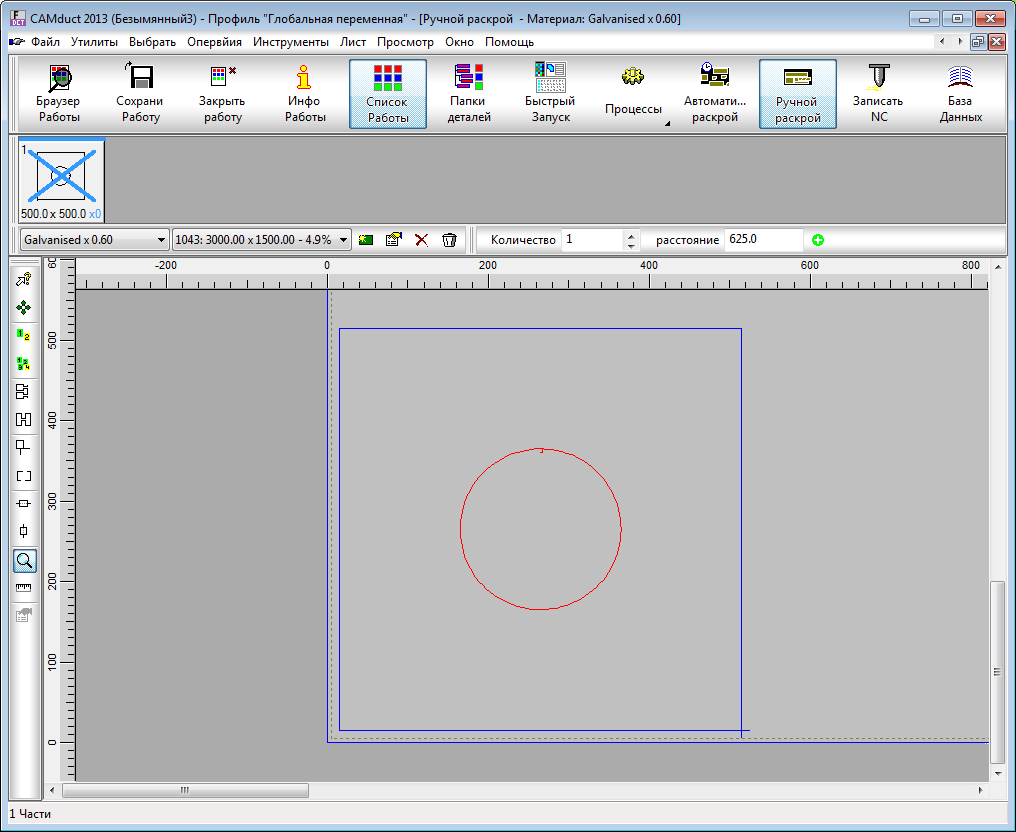Click the menu bar scroll-right arrow

tap(960, 42)
